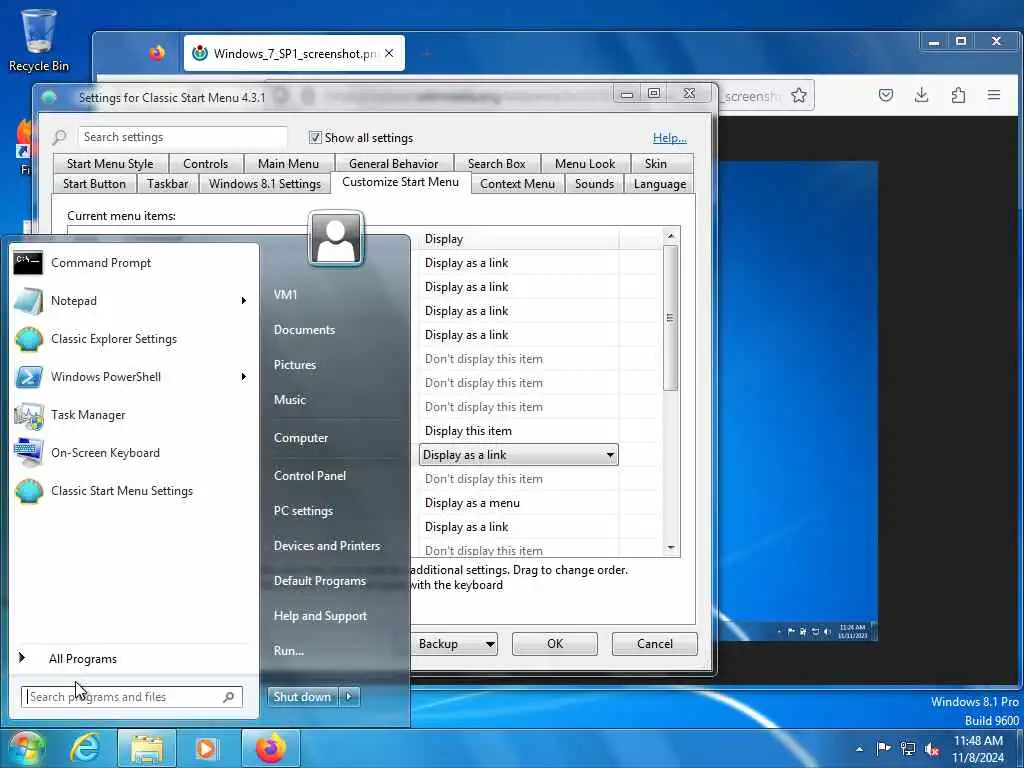Image resolution: width=1024 pixels, height=768 pixels.
Task: Switch to Start Menu Style tab
Action: (x=110, y=164)
